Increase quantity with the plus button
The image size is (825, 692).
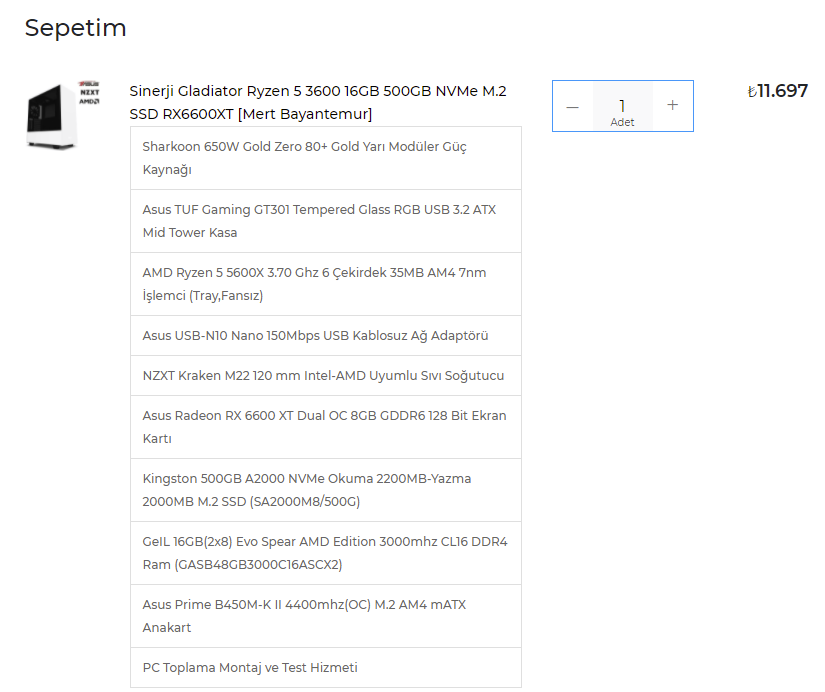pos(672,105)
